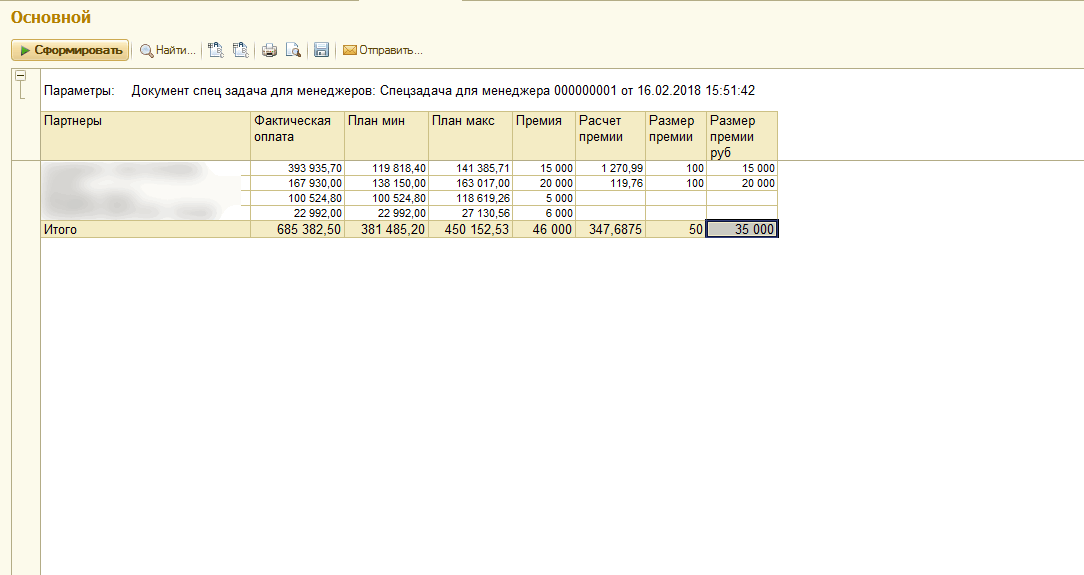Open print preview with the magnifier page icon
The image size is (1084, 575).
point(293,50)
